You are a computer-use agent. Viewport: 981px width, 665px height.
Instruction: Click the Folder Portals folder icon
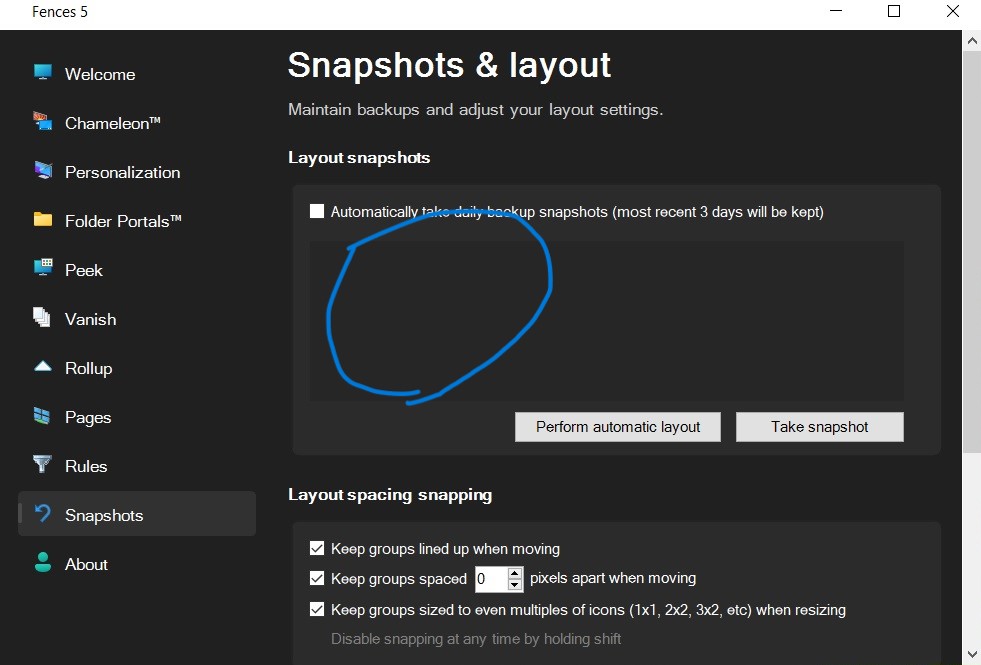tap(43, 220)
